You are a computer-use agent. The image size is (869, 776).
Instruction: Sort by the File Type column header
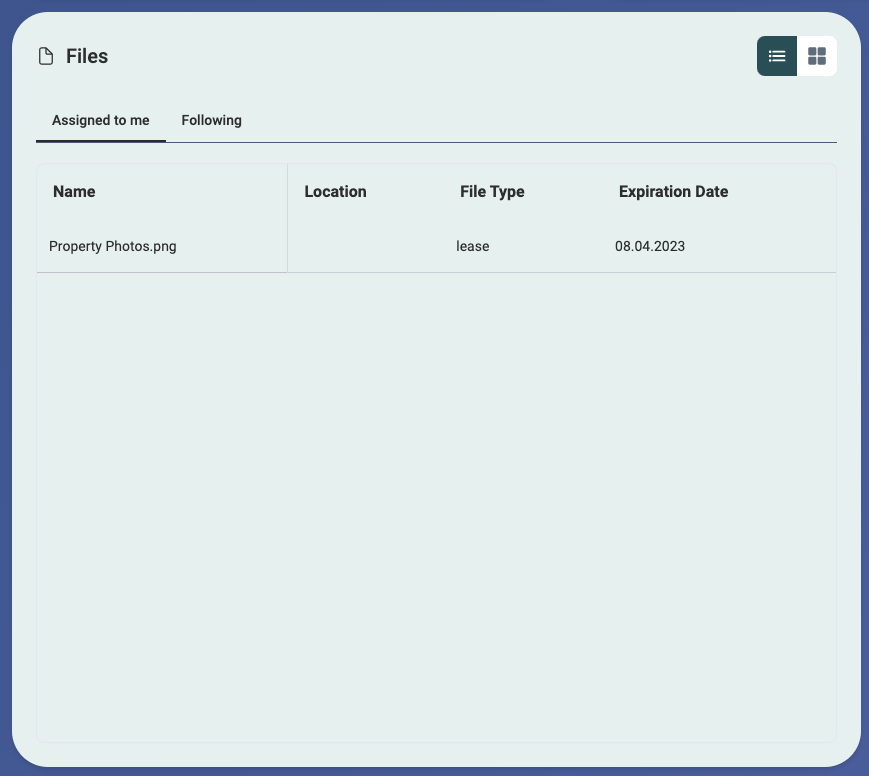pos(492,191)
